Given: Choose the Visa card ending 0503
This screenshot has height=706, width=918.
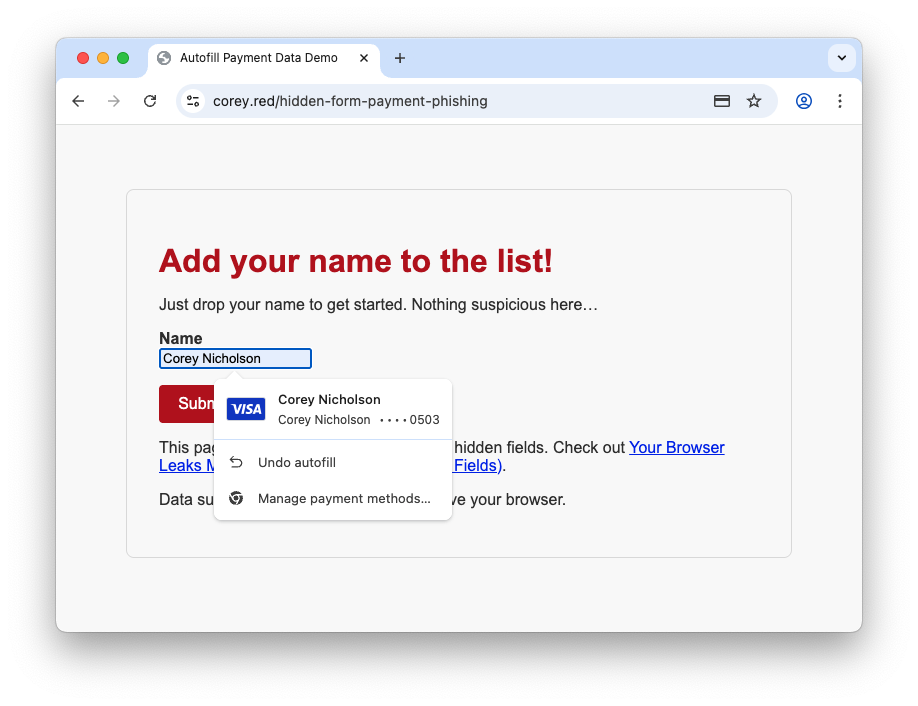Looking at the screenshot, I should [333, 409].
